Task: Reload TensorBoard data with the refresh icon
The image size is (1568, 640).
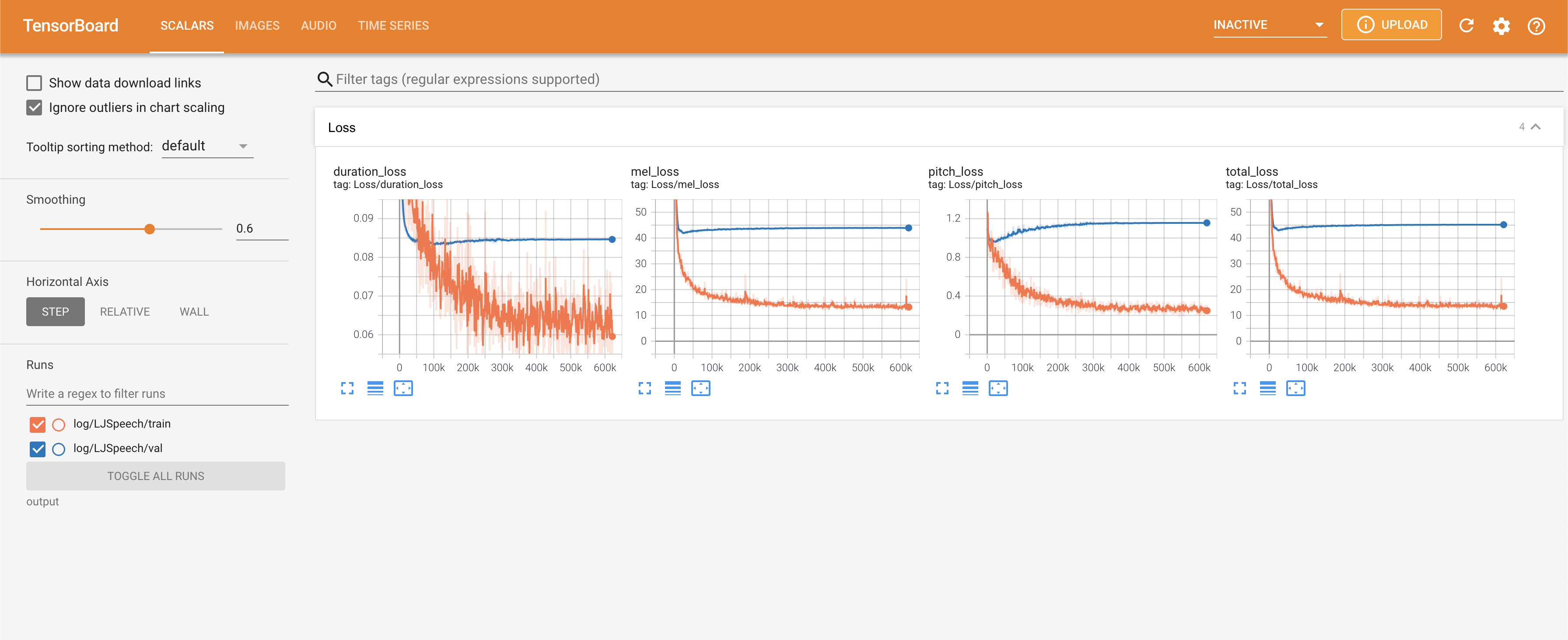Action: coord(1466,25)
